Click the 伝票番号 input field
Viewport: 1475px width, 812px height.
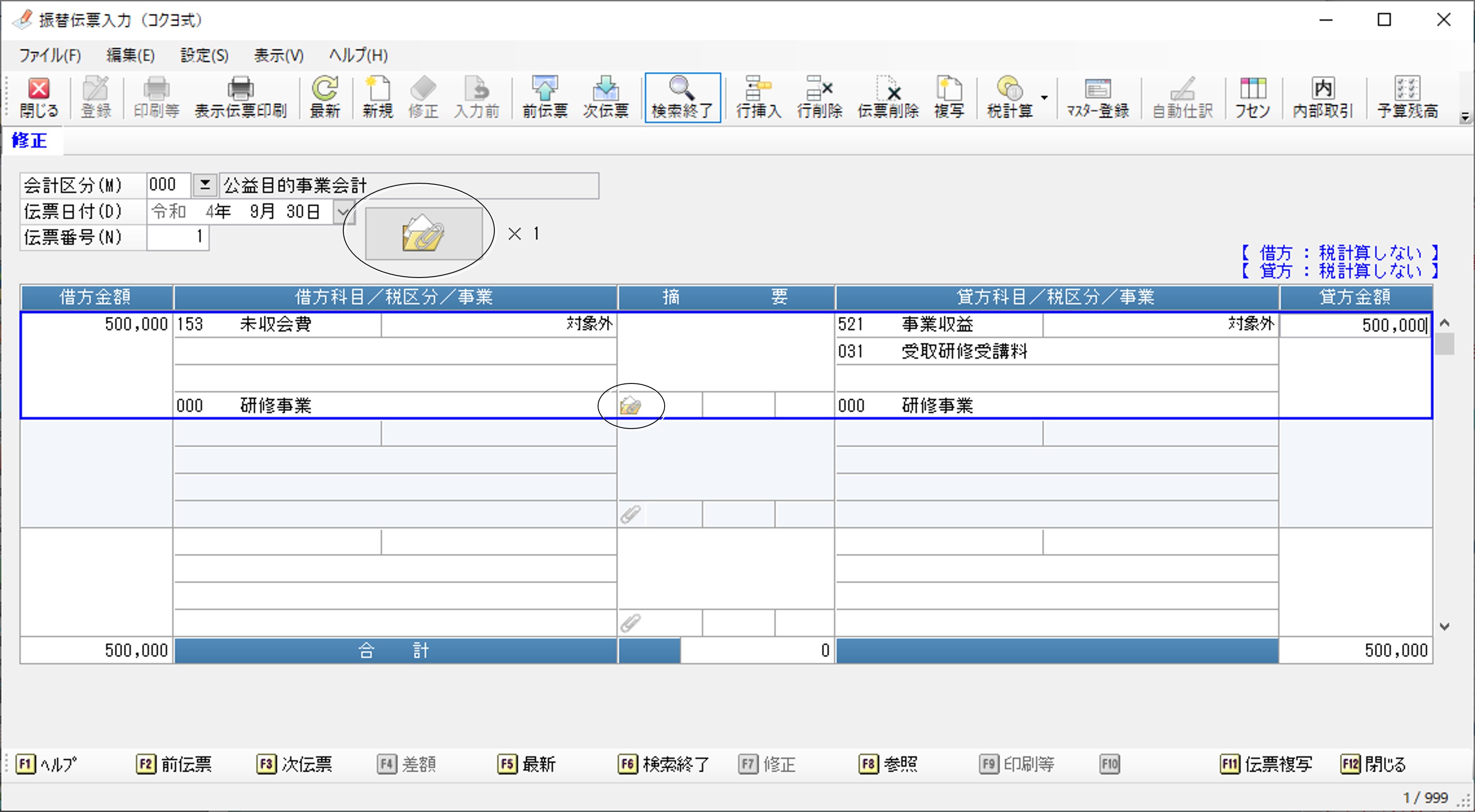(x=177, y=237)
